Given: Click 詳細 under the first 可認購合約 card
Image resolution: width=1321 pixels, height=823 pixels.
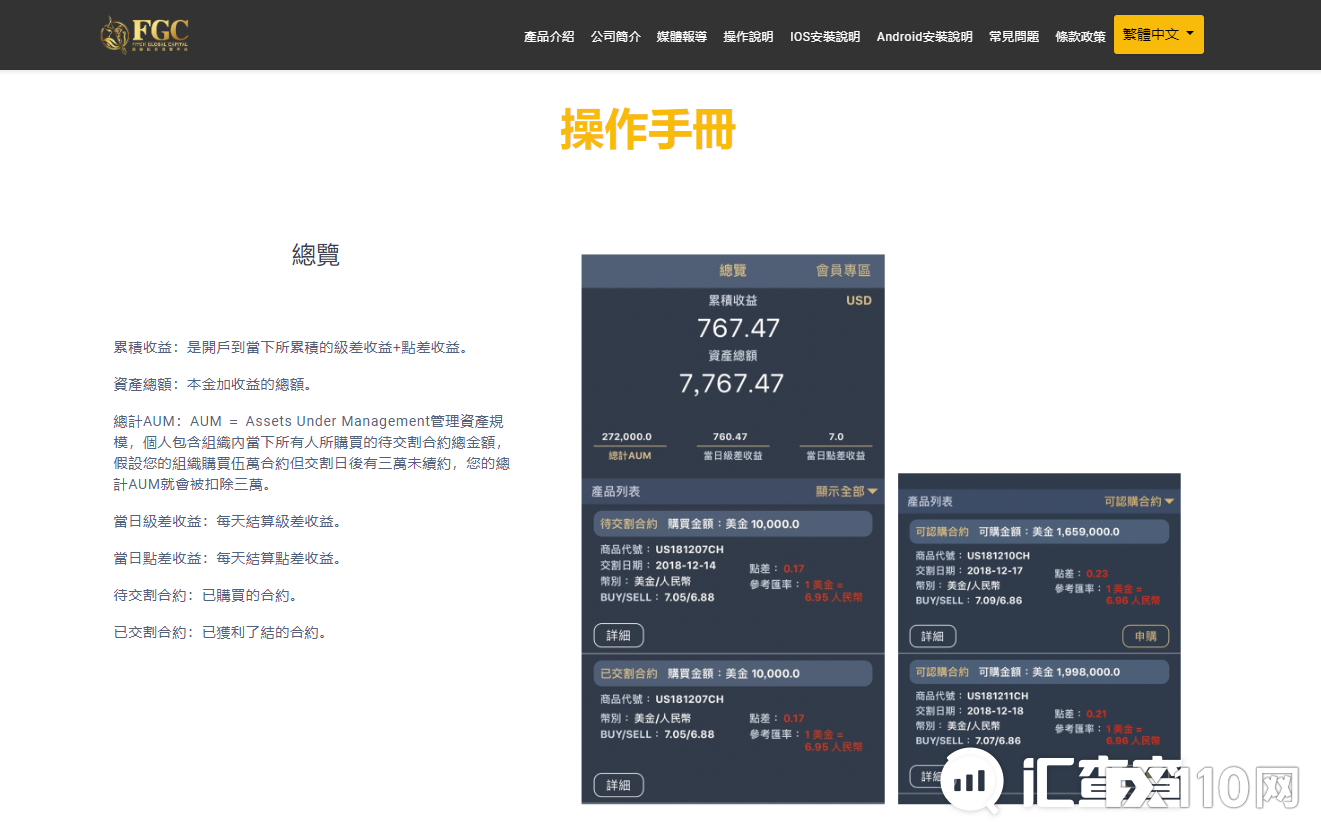Looking at the screenshot, I should pyautogui.click(x=932, y=635).
